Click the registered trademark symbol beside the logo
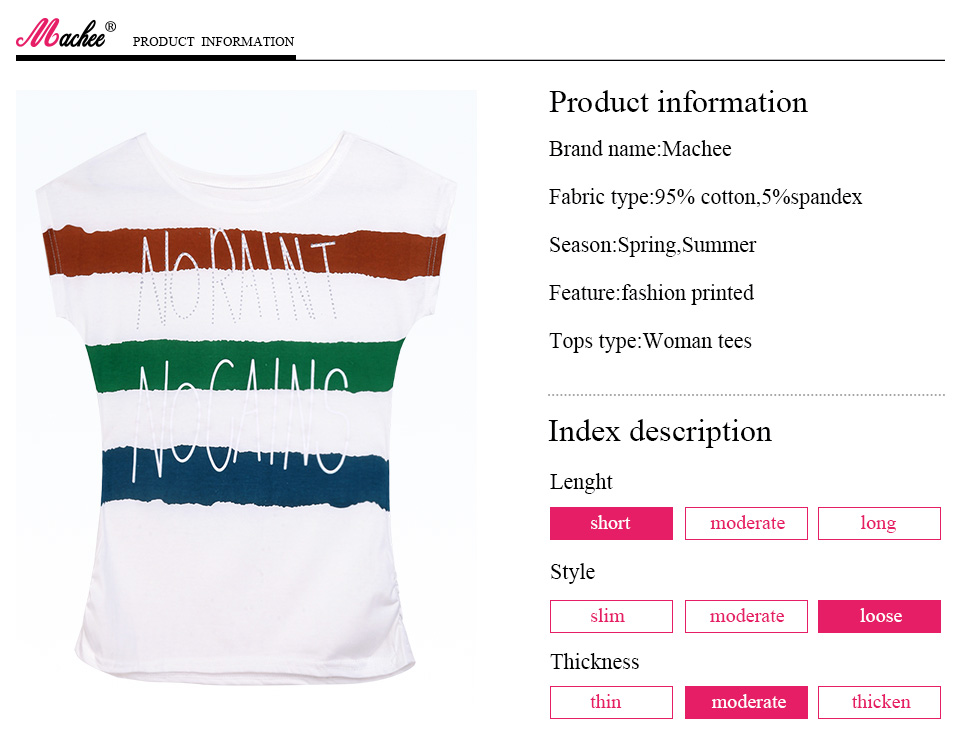This screenshot has height=750, width=960. [x=110, y=27]
